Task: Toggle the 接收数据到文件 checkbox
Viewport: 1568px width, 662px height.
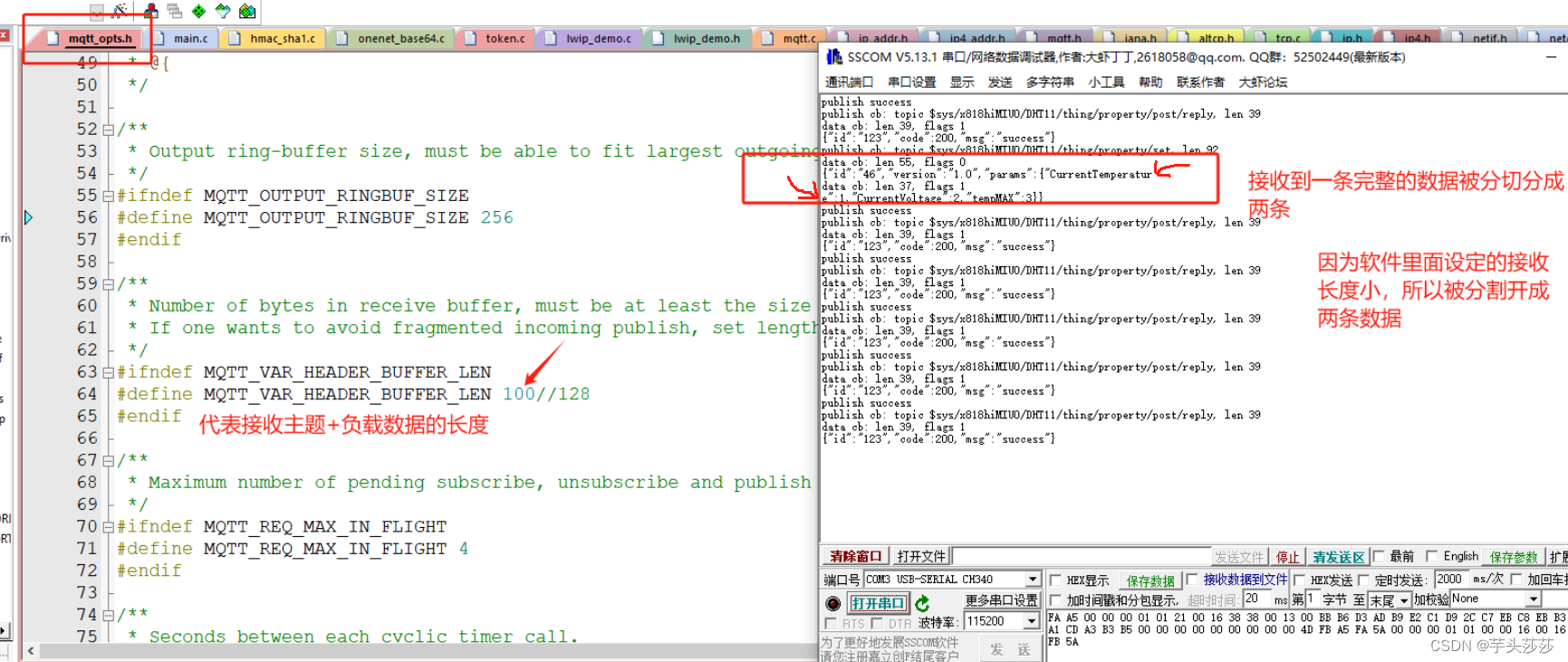Action: coord(1192,580)
